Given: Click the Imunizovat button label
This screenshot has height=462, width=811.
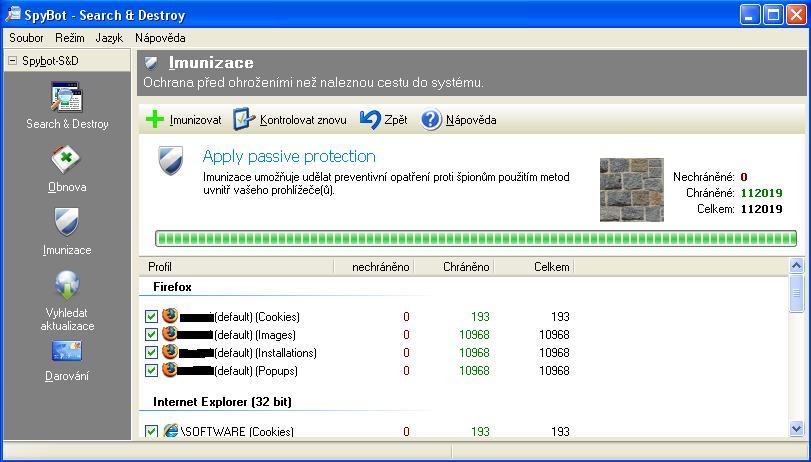Looking at the screenshot, I should click(196, 120).
